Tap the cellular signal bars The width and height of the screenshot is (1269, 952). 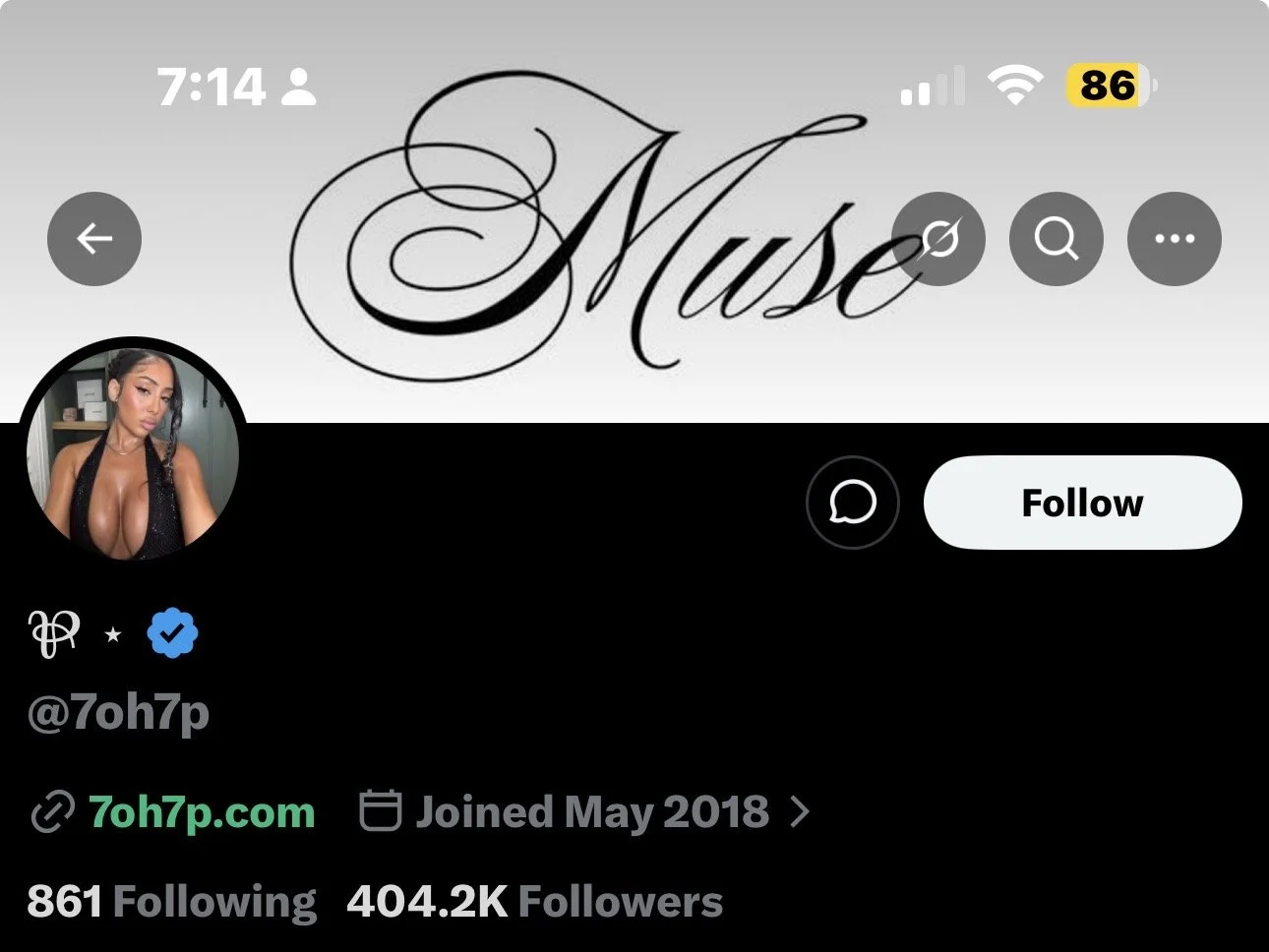click(932, 87)
